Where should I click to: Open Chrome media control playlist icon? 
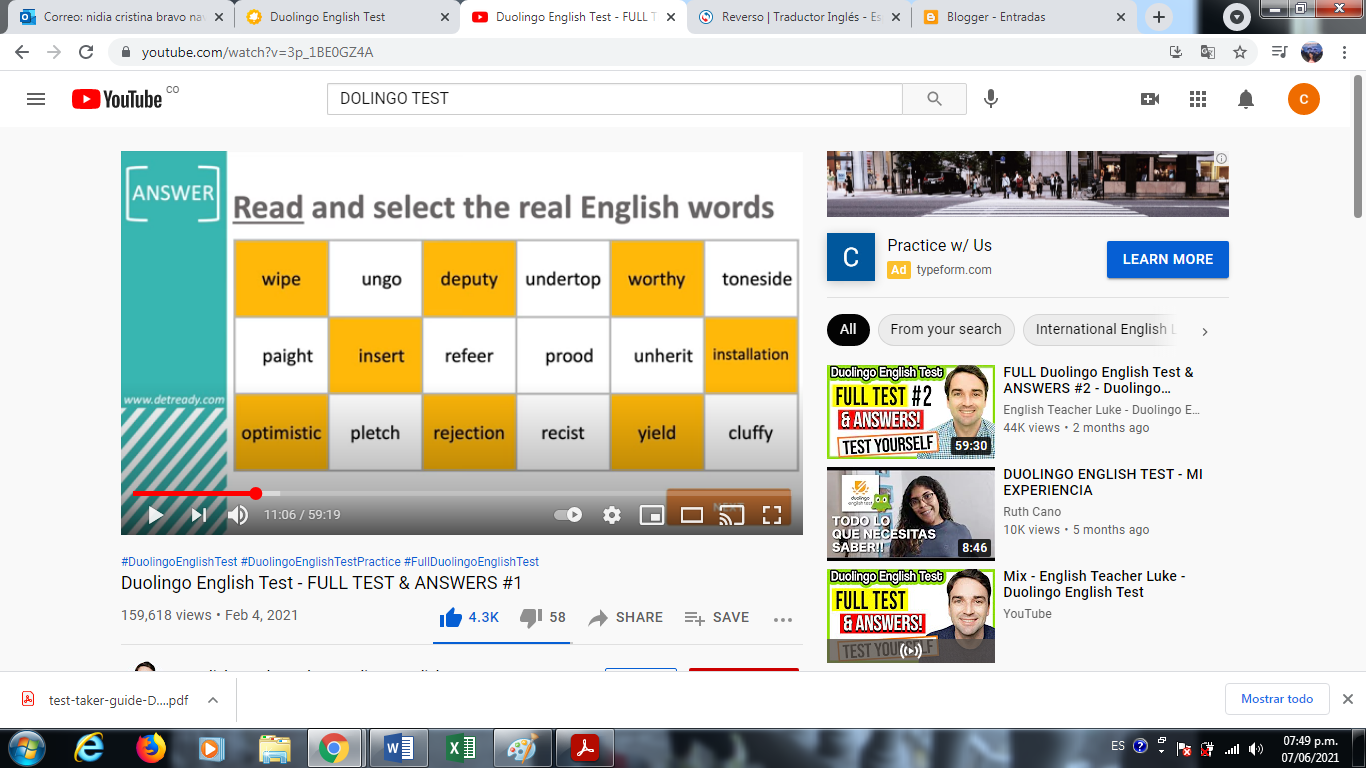click(x=1279, y=52)
